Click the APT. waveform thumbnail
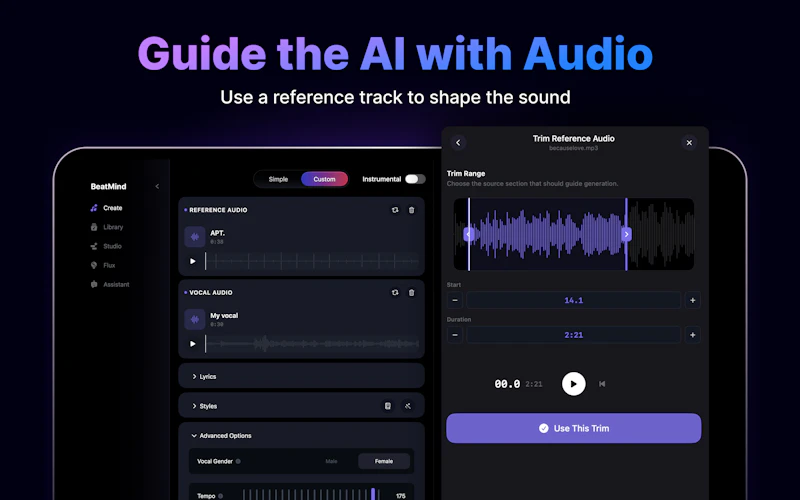 pos(195,237)
